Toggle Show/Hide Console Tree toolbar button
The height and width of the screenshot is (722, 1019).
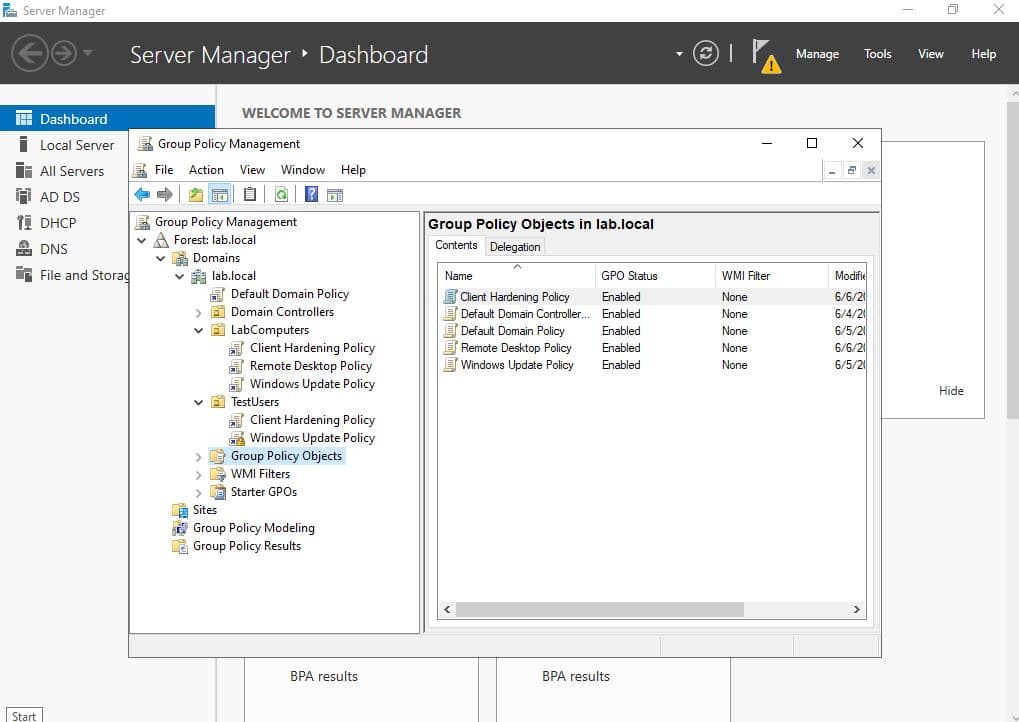pos(220,195)
